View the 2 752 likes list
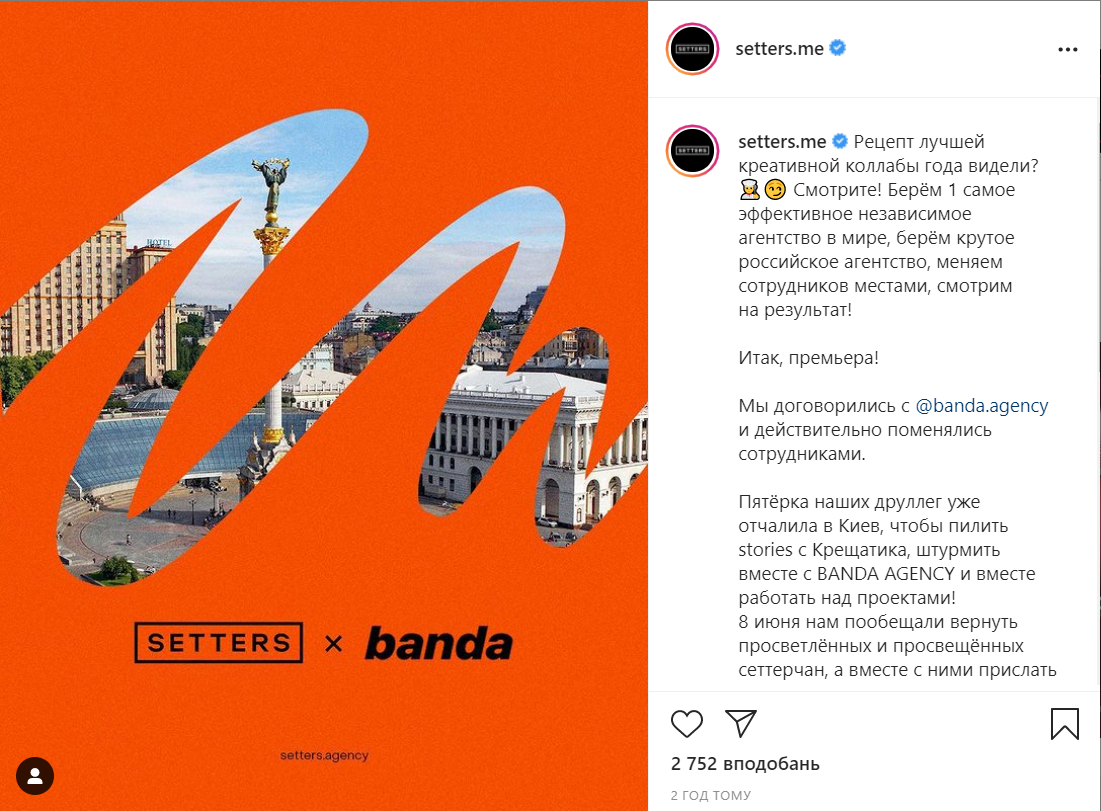 click(745, 764)
